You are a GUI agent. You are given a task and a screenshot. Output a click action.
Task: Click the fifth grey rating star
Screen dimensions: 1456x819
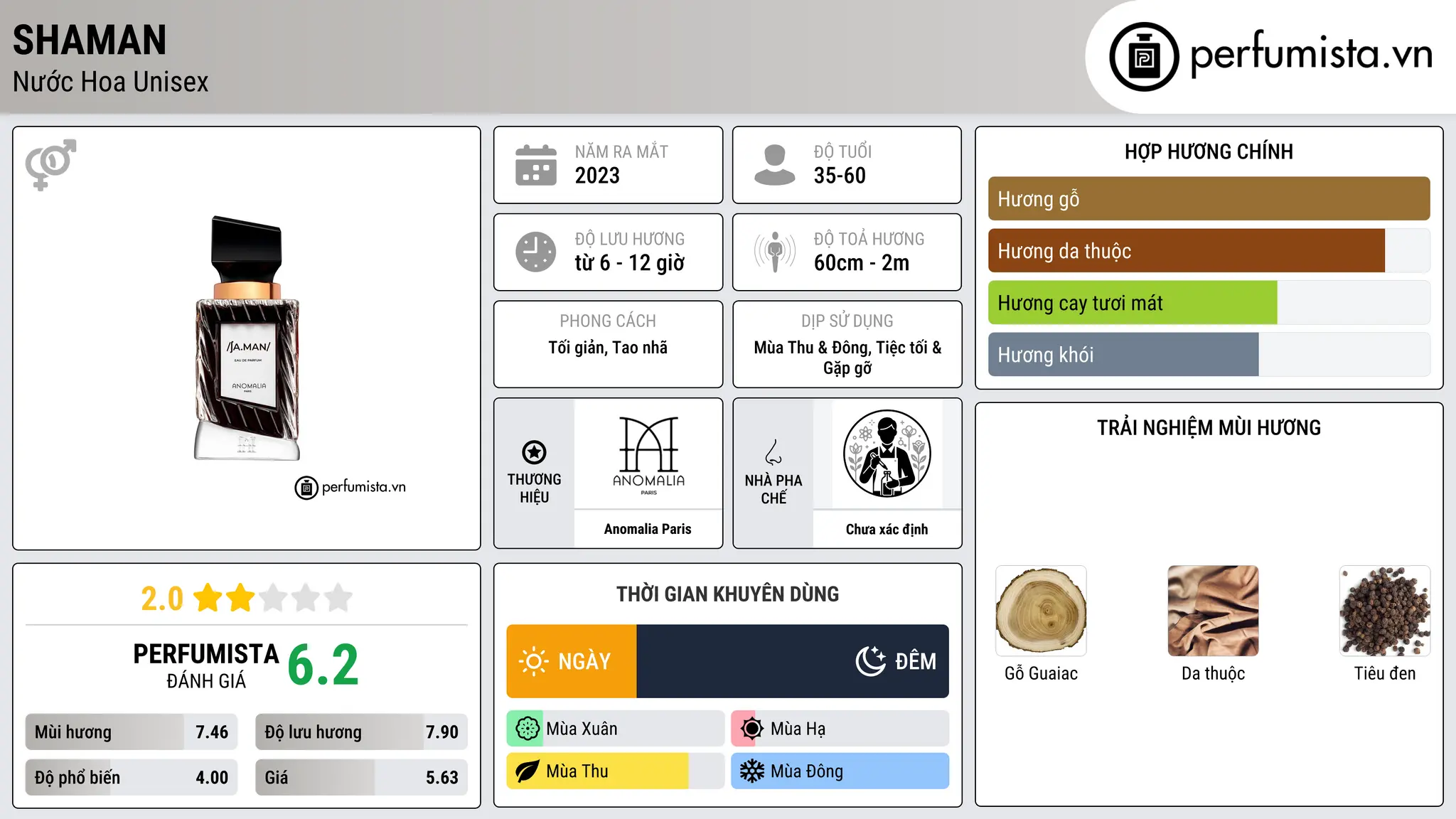click(x=338, y=598)
